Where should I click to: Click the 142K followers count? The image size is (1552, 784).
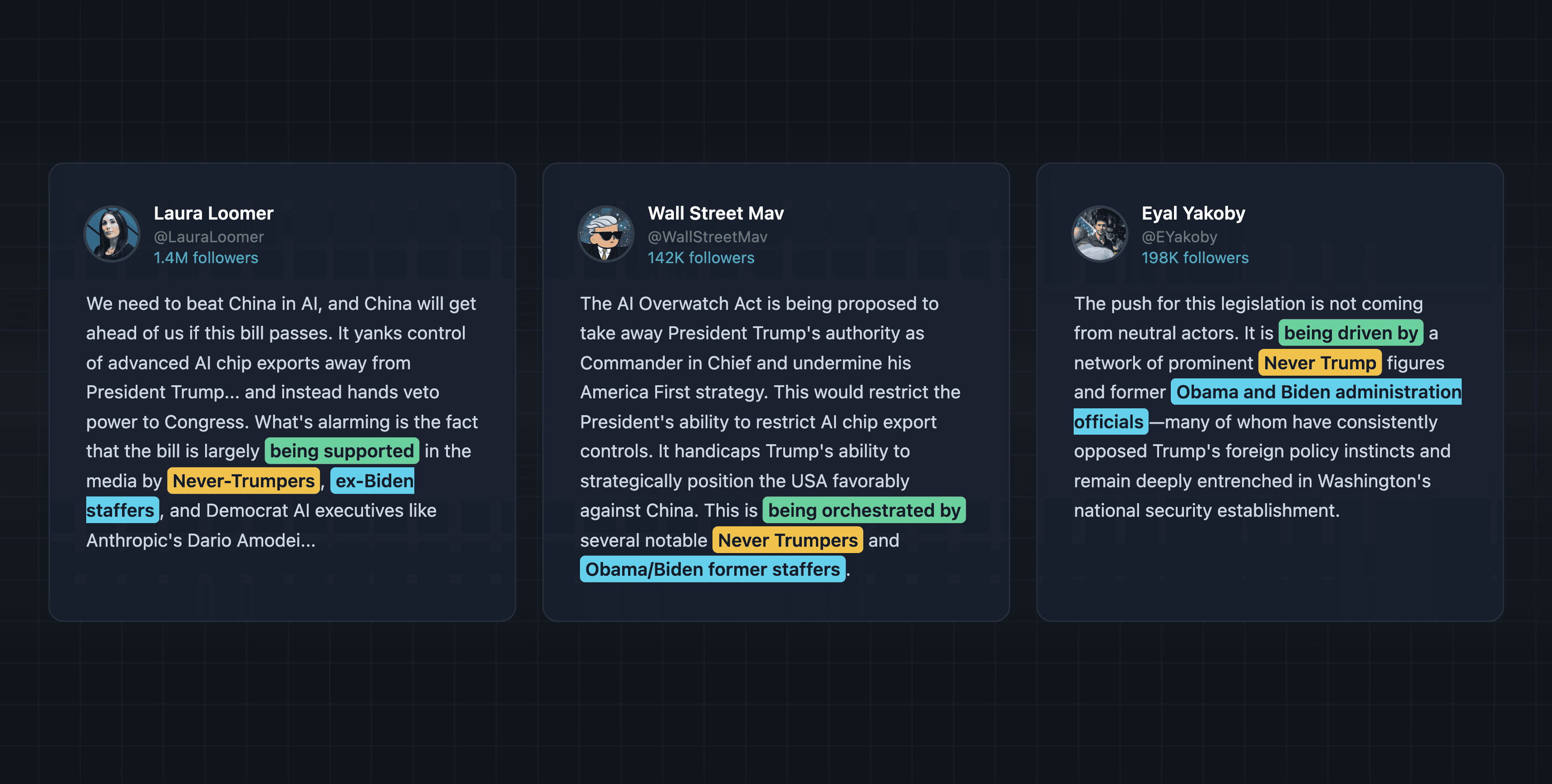701,258
